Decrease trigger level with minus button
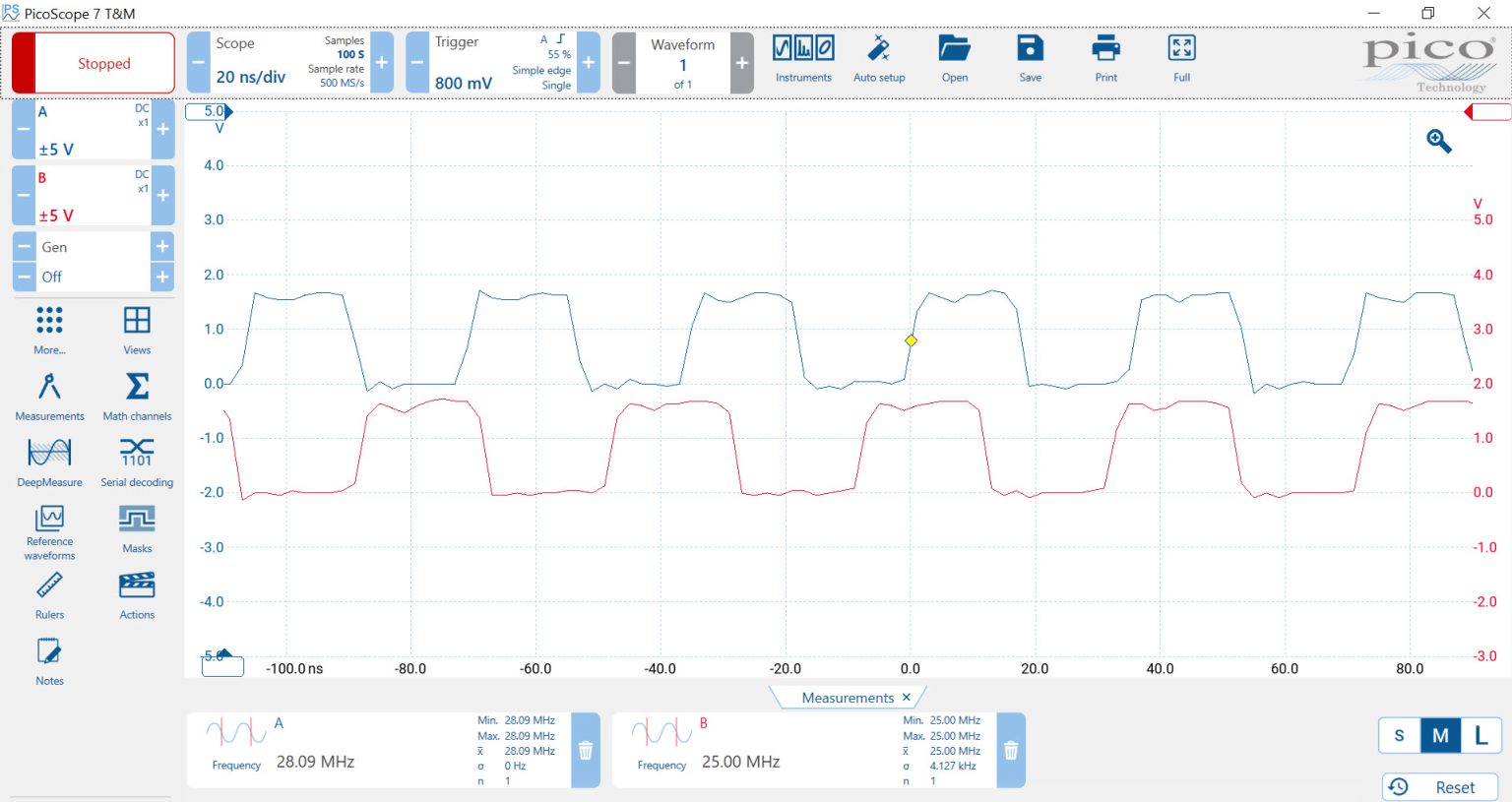Image resolution: width=1512 pixels, height=802 pixels. point(417,62)
